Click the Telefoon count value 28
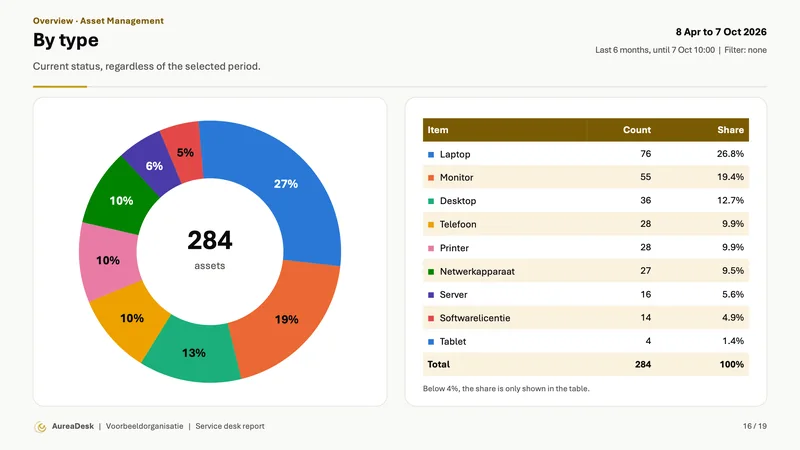800x450 pixels. (x=645, y=224)
